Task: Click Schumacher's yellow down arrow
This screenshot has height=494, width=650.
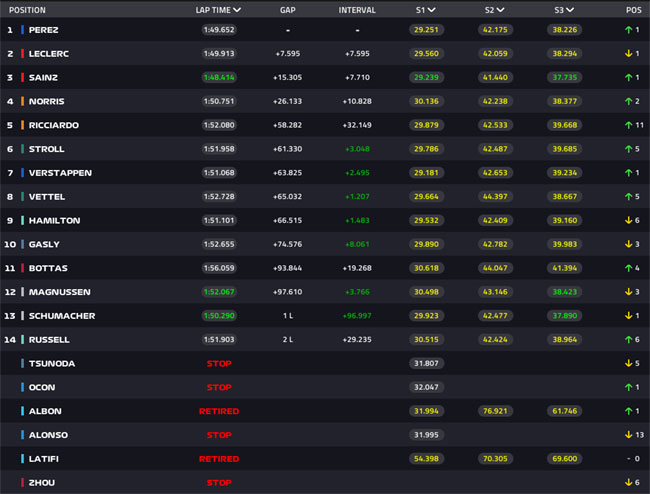Action: (628, 316)
